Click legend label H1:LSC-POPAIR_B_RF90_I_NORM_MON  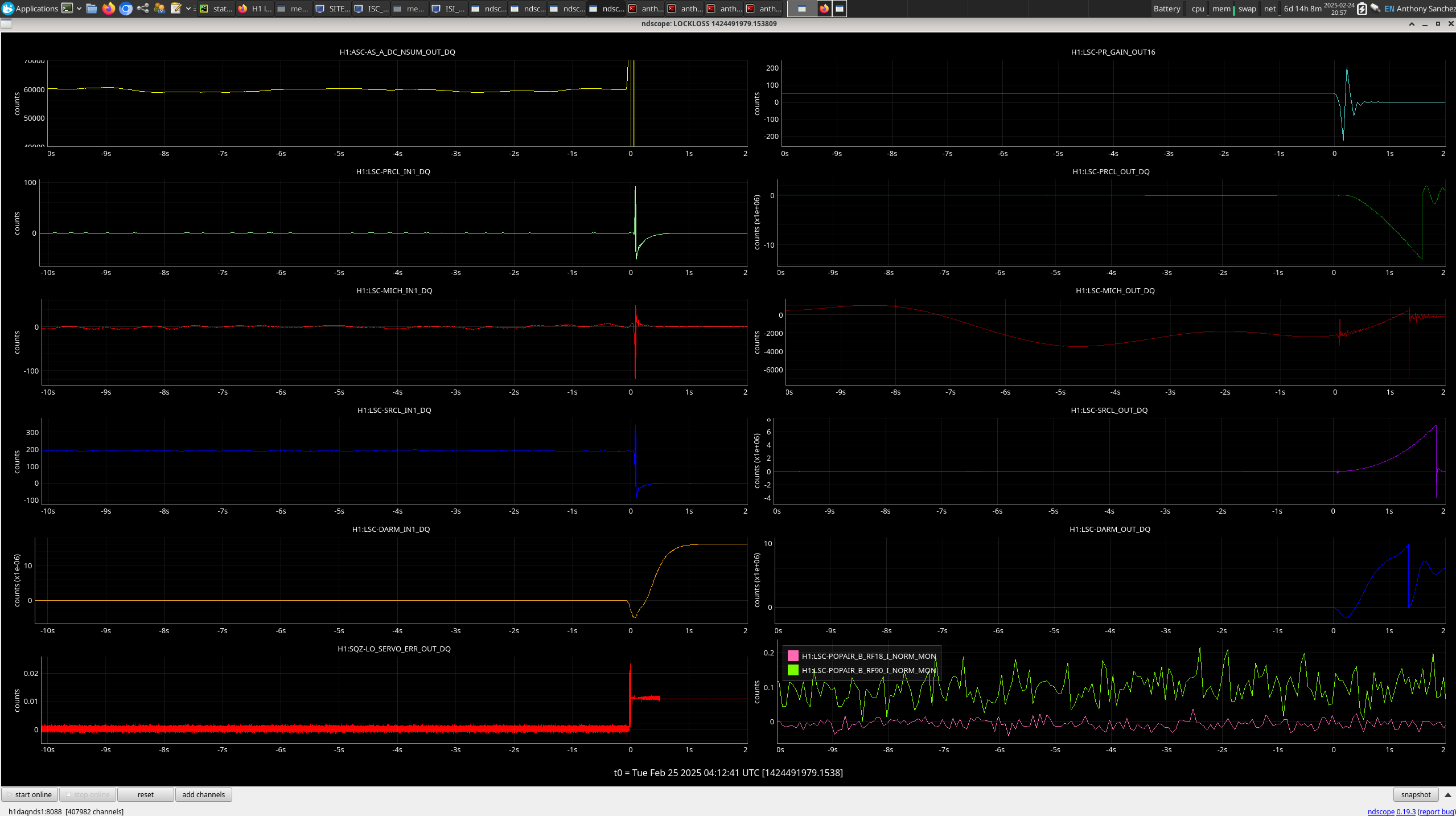(x=869, y=670)
